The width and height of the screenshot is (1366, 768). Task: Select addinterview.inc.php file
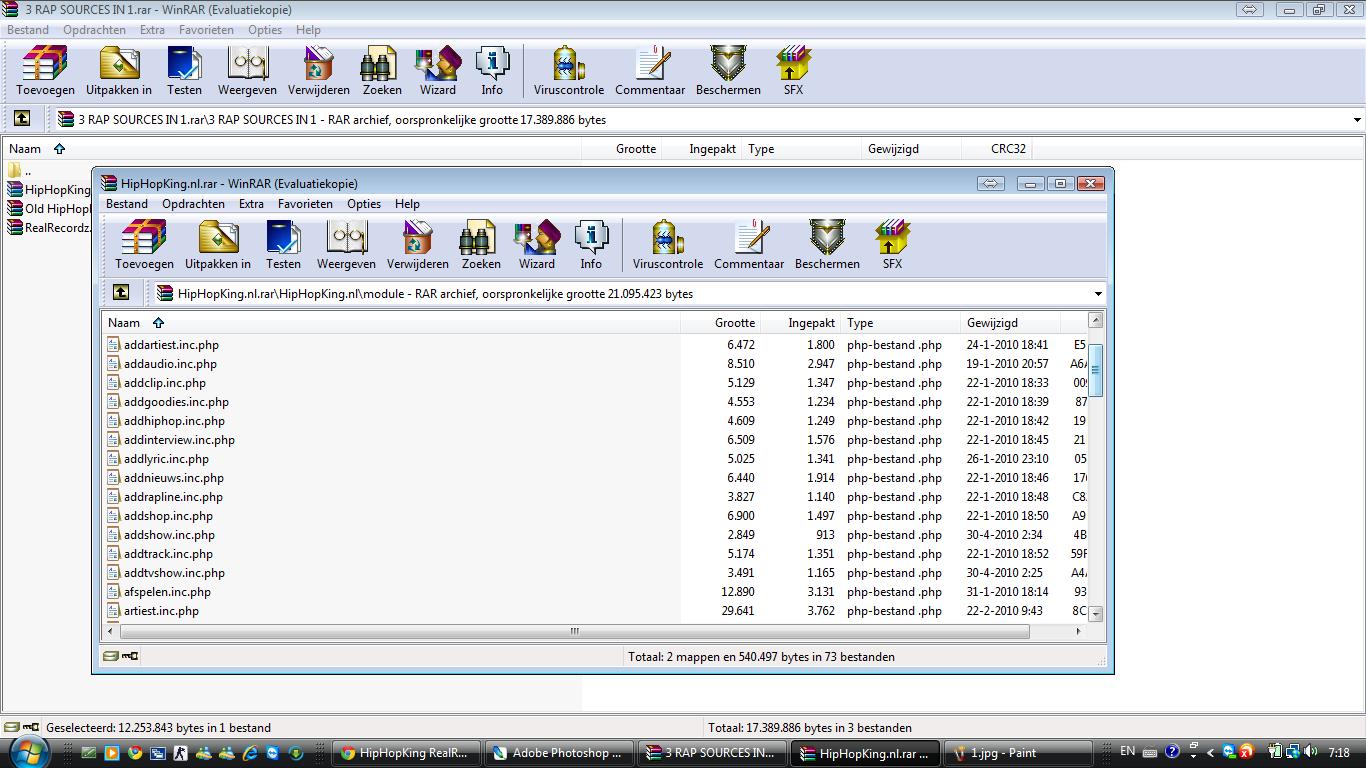click(179, 439)
